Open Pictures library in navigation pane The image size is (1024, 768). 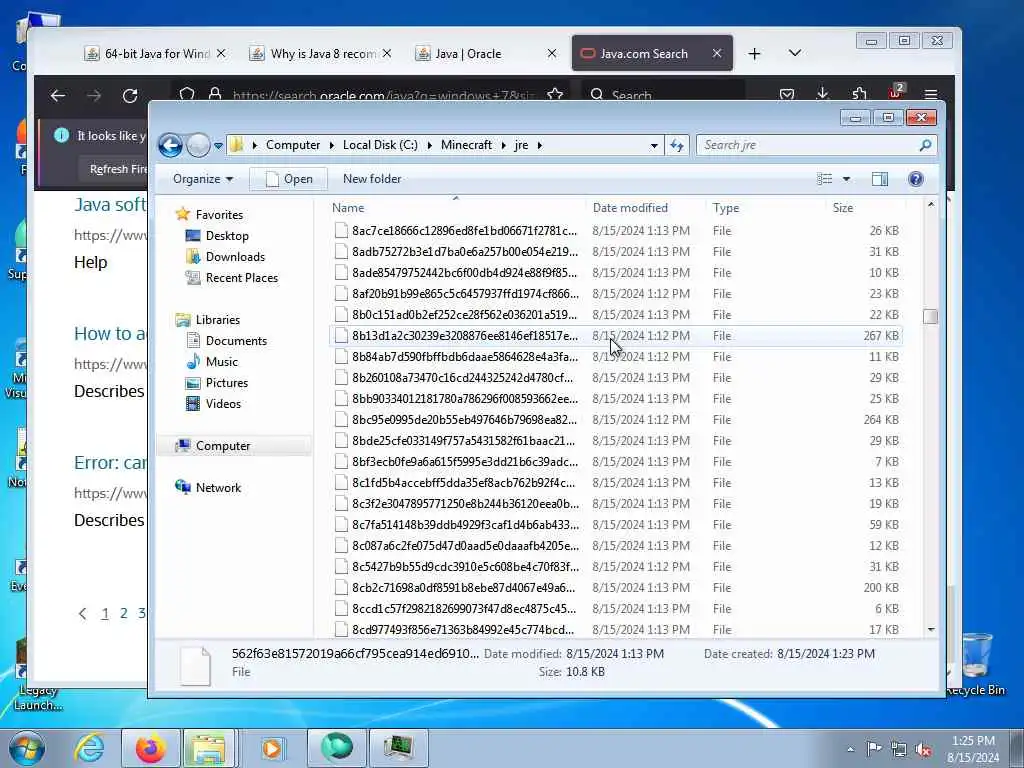(x=227, y=383)
